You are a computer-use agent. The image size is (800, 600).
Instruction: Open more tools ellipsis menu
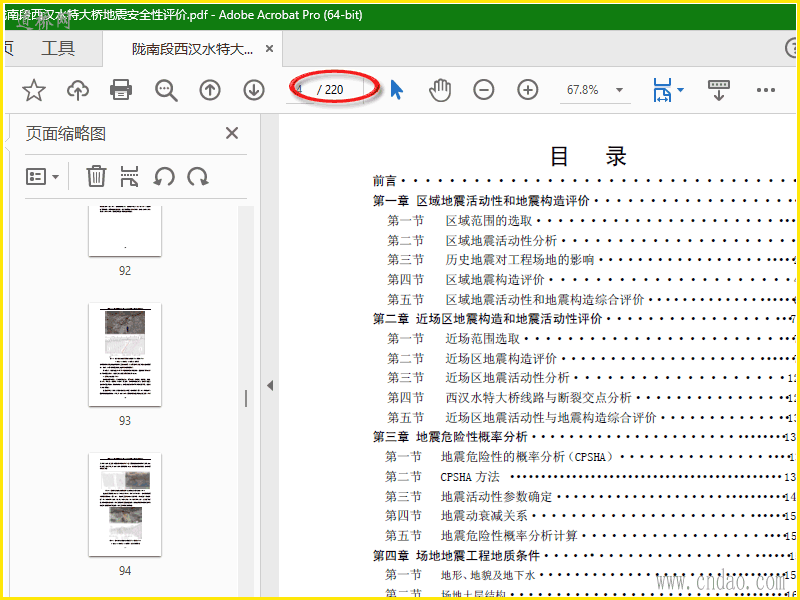[766, 90]
